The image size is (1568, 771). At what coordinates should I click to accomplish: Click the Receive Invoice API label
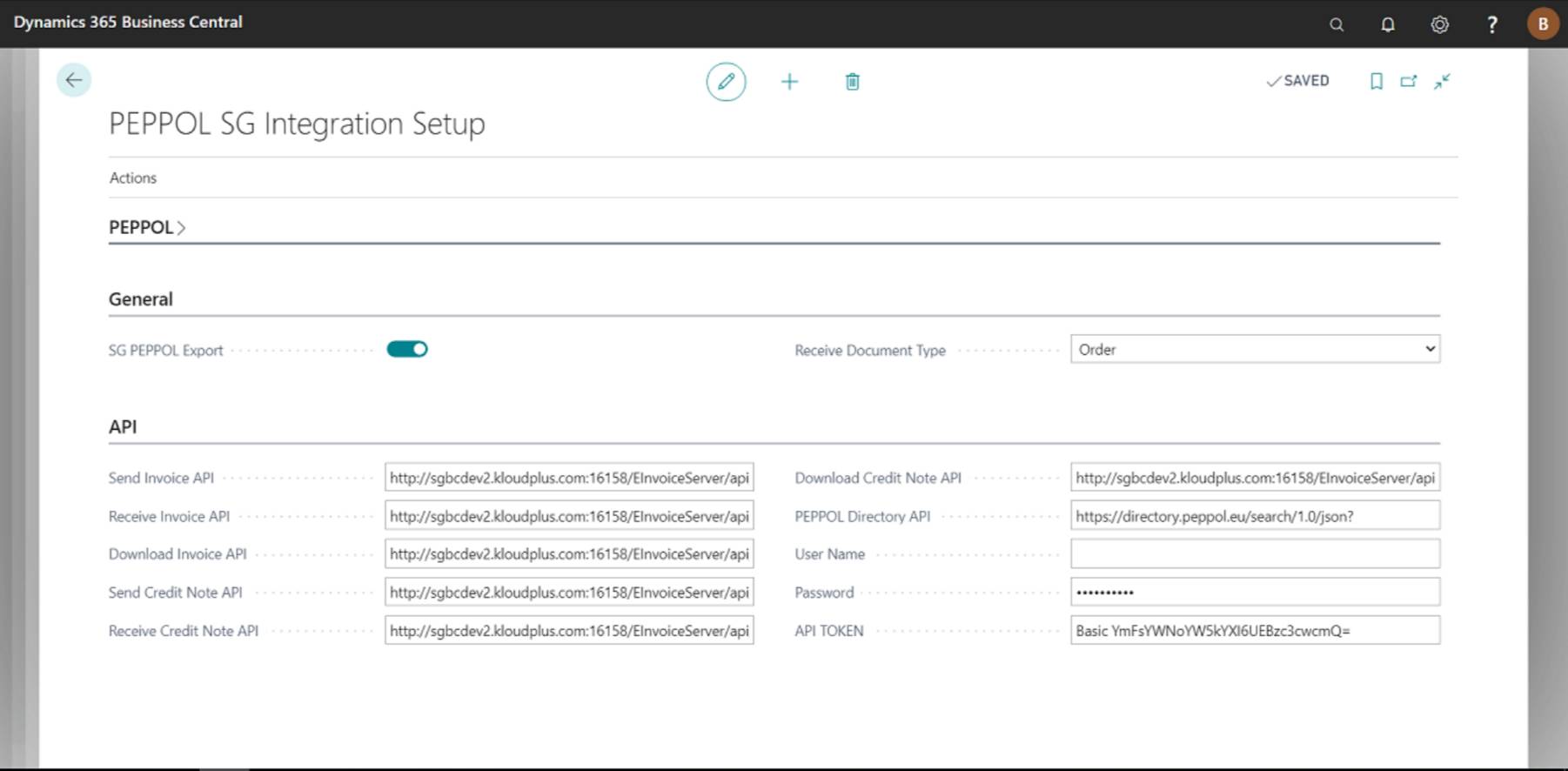(x=169, y=516)
